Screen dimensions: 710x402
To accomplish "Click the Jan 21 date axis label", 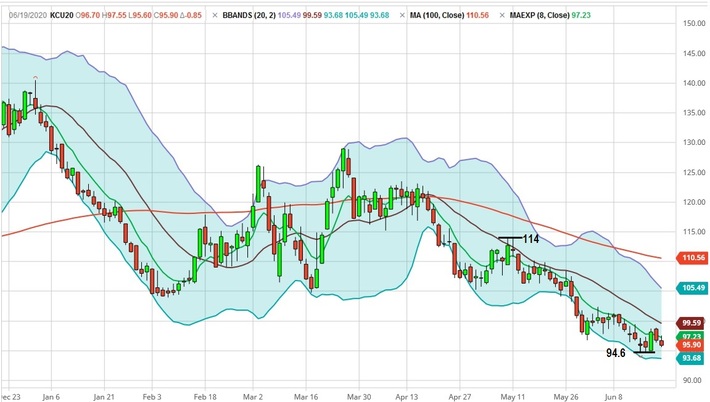I will 104,397.
